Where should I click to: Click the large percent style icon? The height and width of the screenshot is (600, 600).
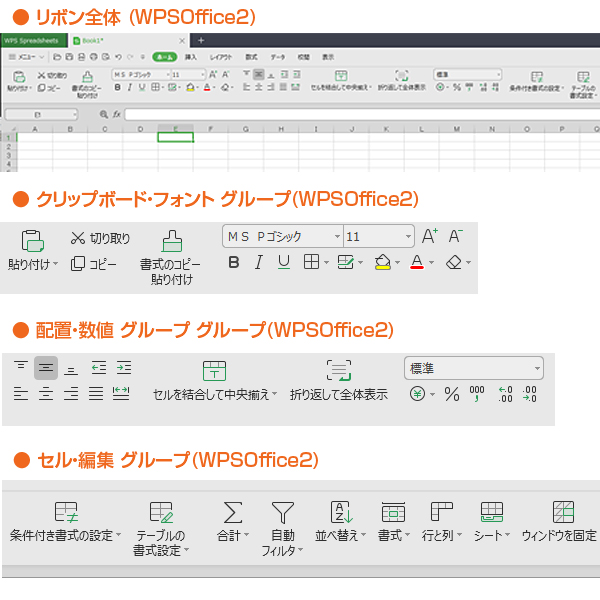tap(452, 395)
